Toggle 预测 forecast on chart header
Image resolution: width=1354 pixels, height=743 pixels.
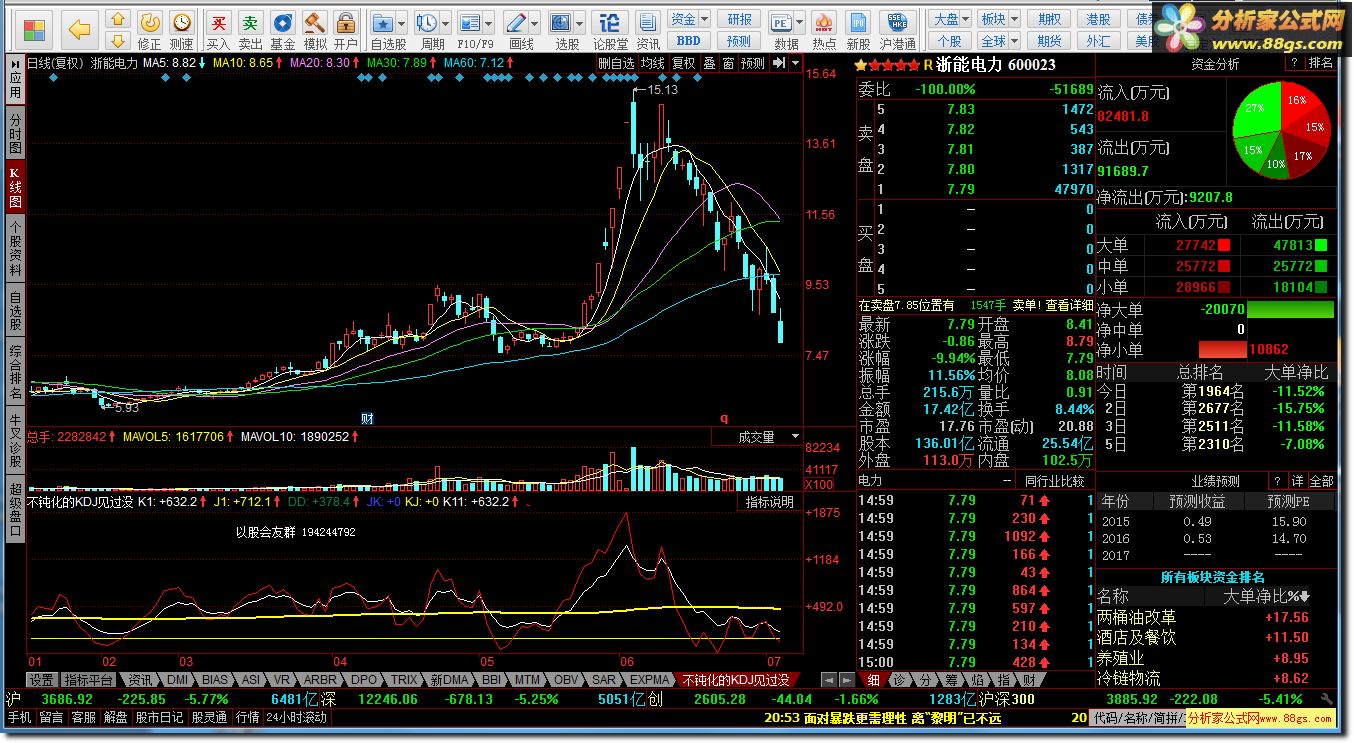[753, 63]
